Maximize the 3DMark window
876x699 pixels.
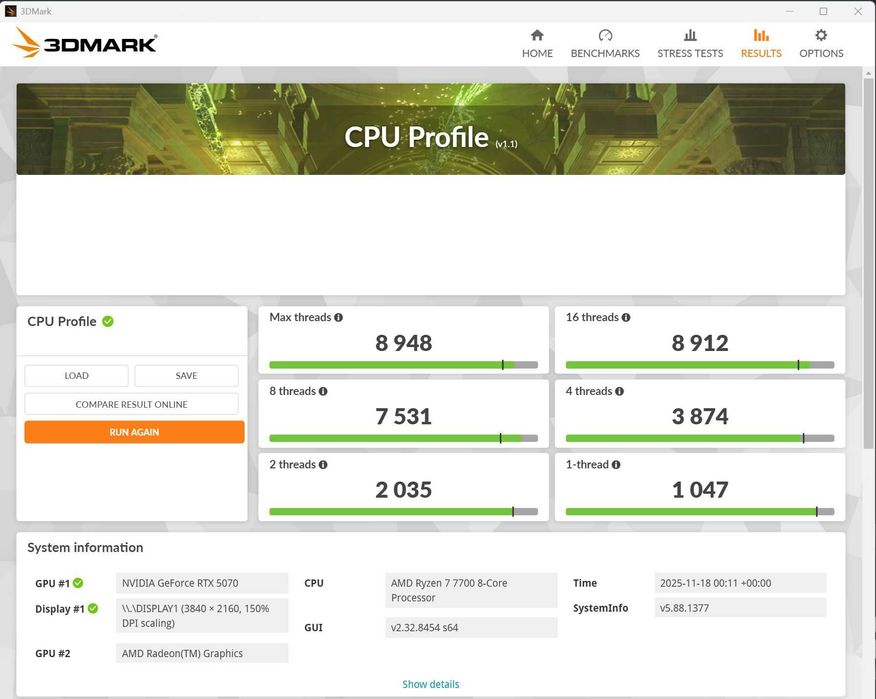pyautogui.click(x=823, y=11)
